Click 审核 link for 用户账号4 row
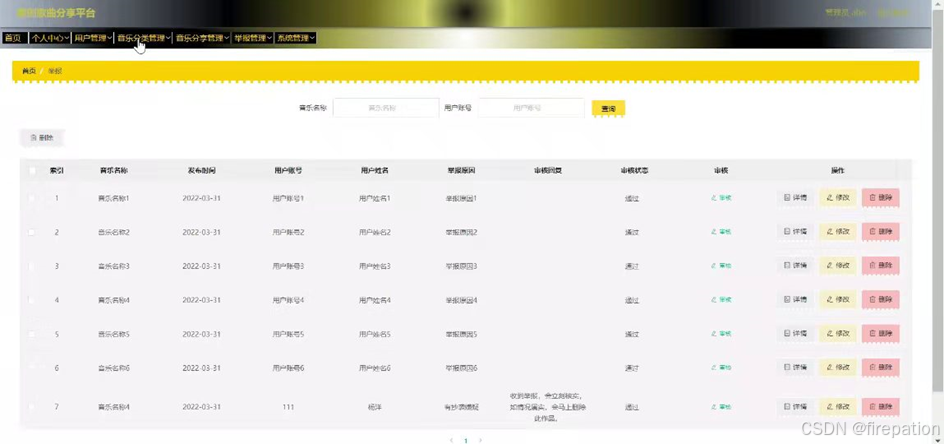 coord(721,299)
